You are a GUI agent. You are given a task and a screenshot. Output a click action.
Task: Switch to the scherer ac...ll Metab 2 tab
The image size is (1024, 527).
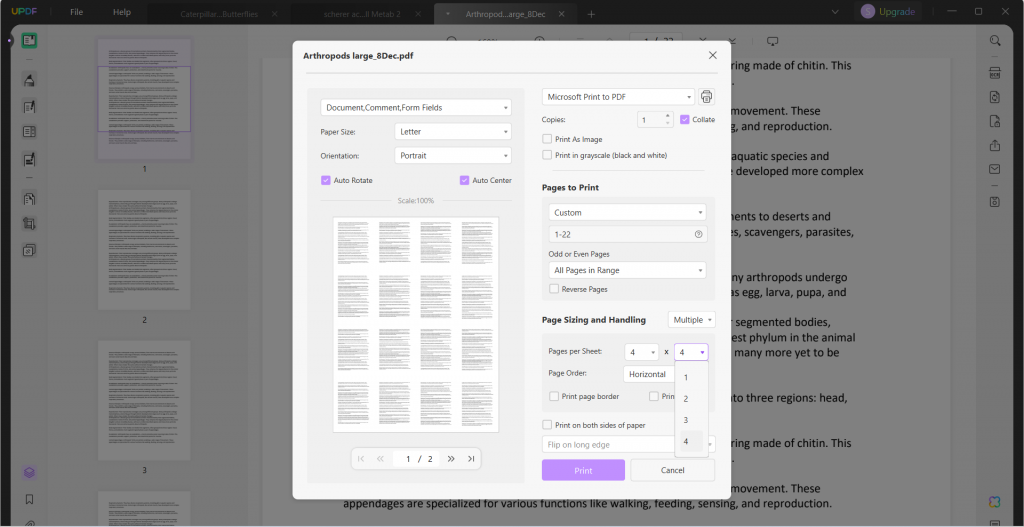[x=361, y=13]
